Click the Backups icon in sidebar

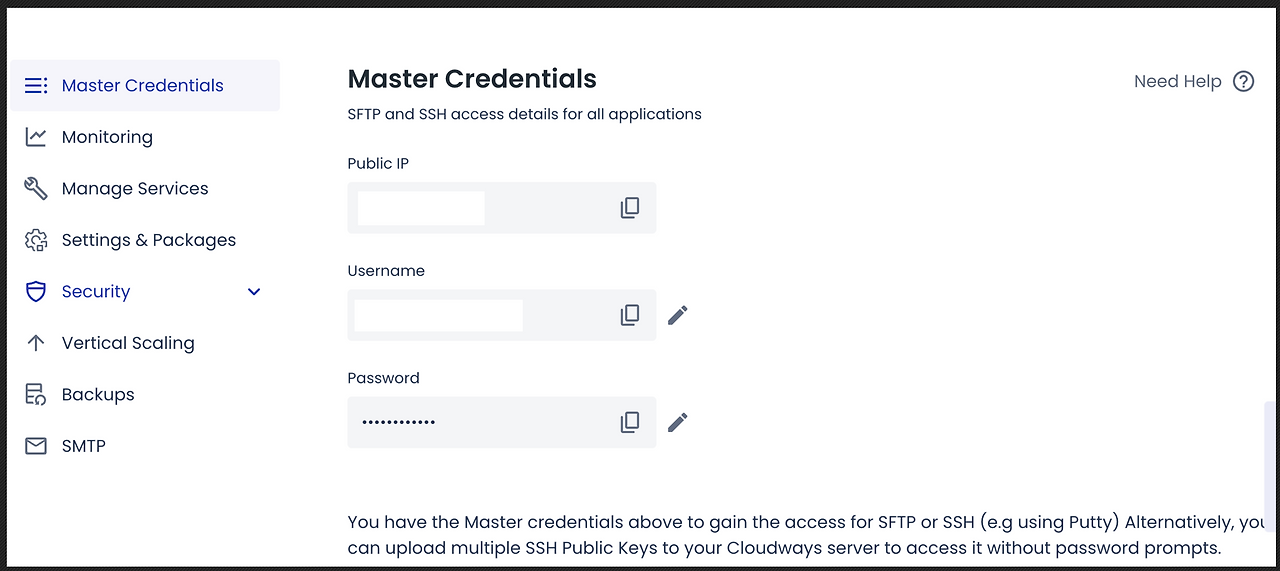pos(36,395)
